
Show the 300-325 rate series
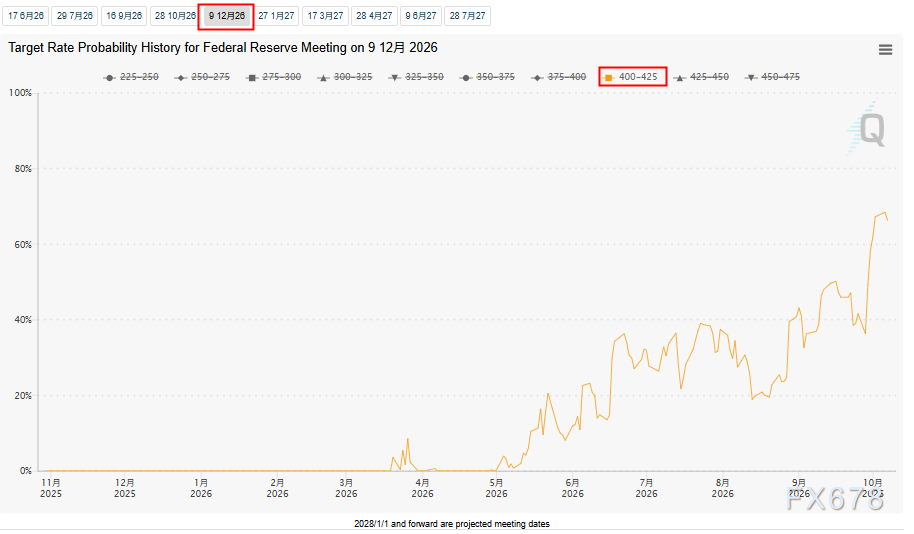[x=344, y=77]
